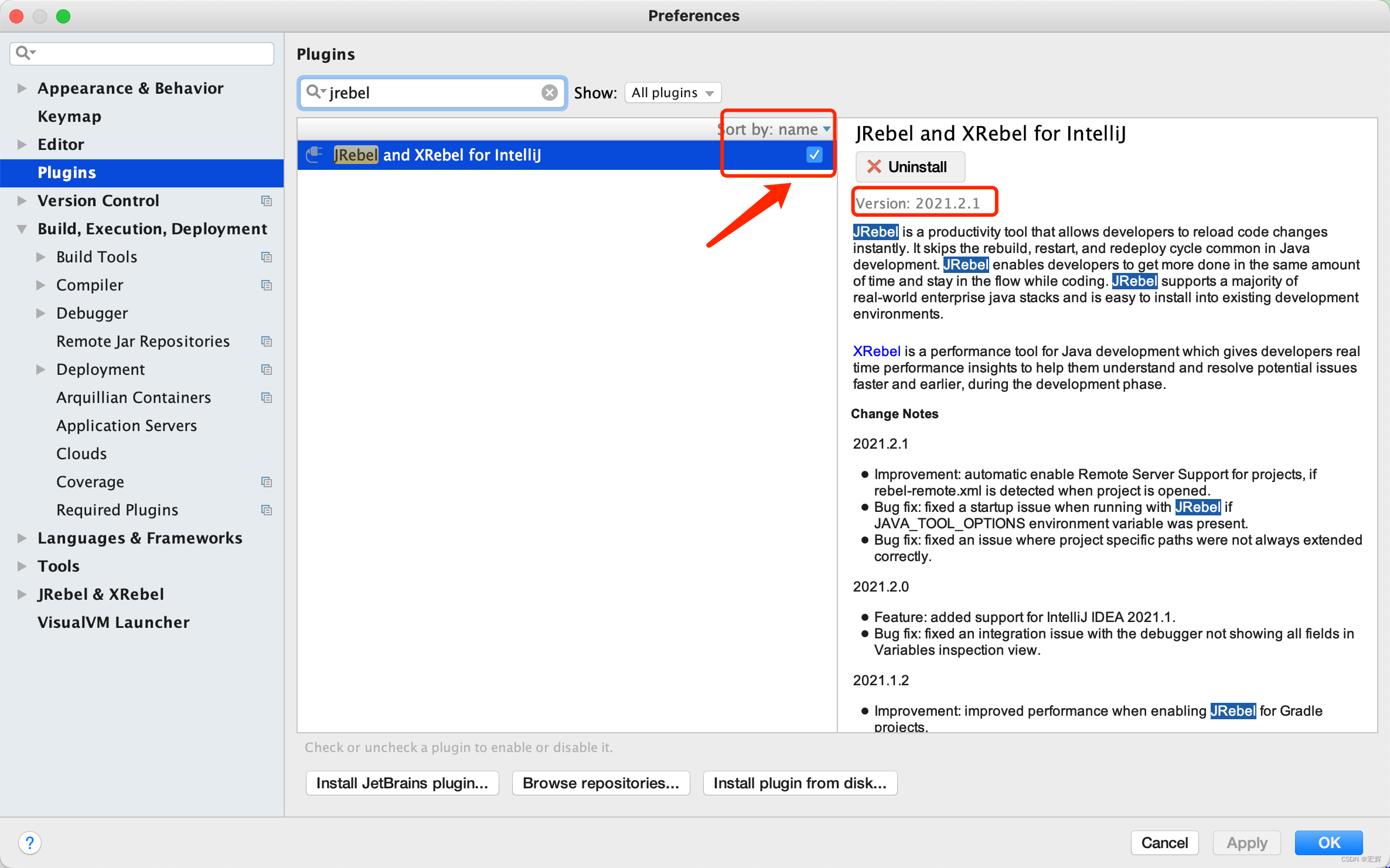Image resolution: width=1390 pixels, height=868 pixels.
Task: Expand the Deployment node
Action: [x=40, y=370]
